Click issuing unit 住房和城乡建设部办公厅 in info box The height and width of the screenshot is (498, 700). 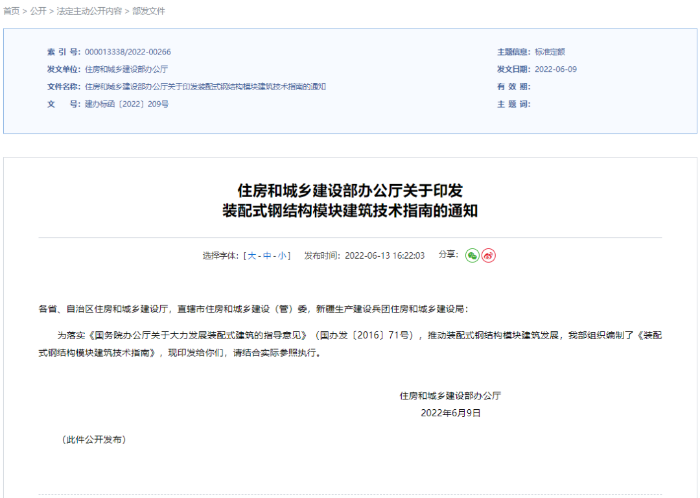[126, 69]
